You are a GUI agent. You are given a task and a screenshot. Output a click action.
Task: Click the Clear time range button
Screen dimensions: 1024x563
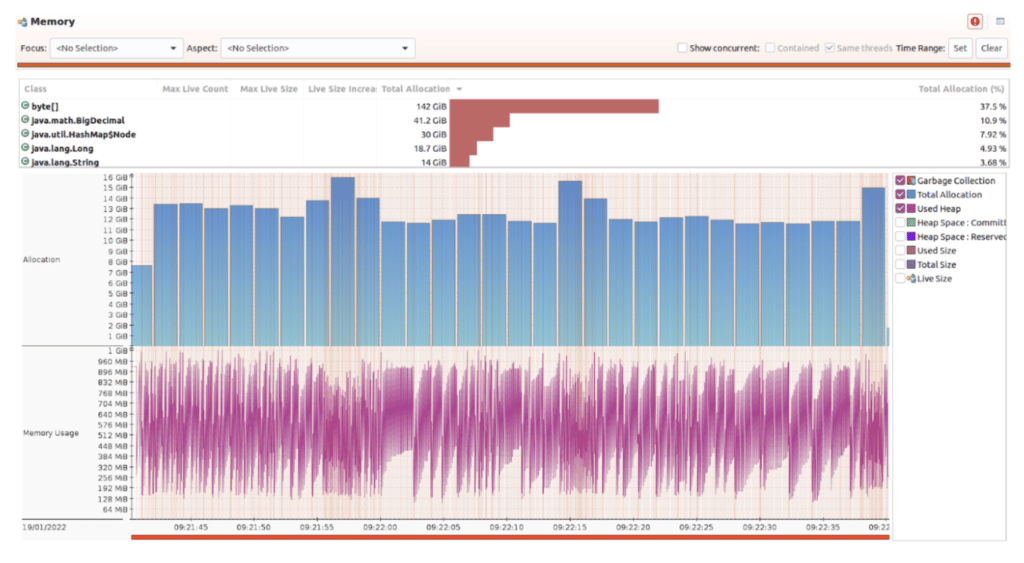991,48
